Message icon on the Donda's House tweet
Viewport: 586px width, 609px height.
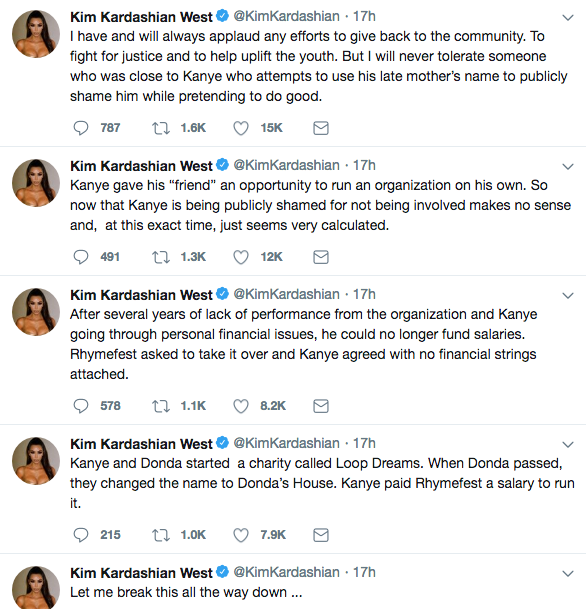coord(321,535)
